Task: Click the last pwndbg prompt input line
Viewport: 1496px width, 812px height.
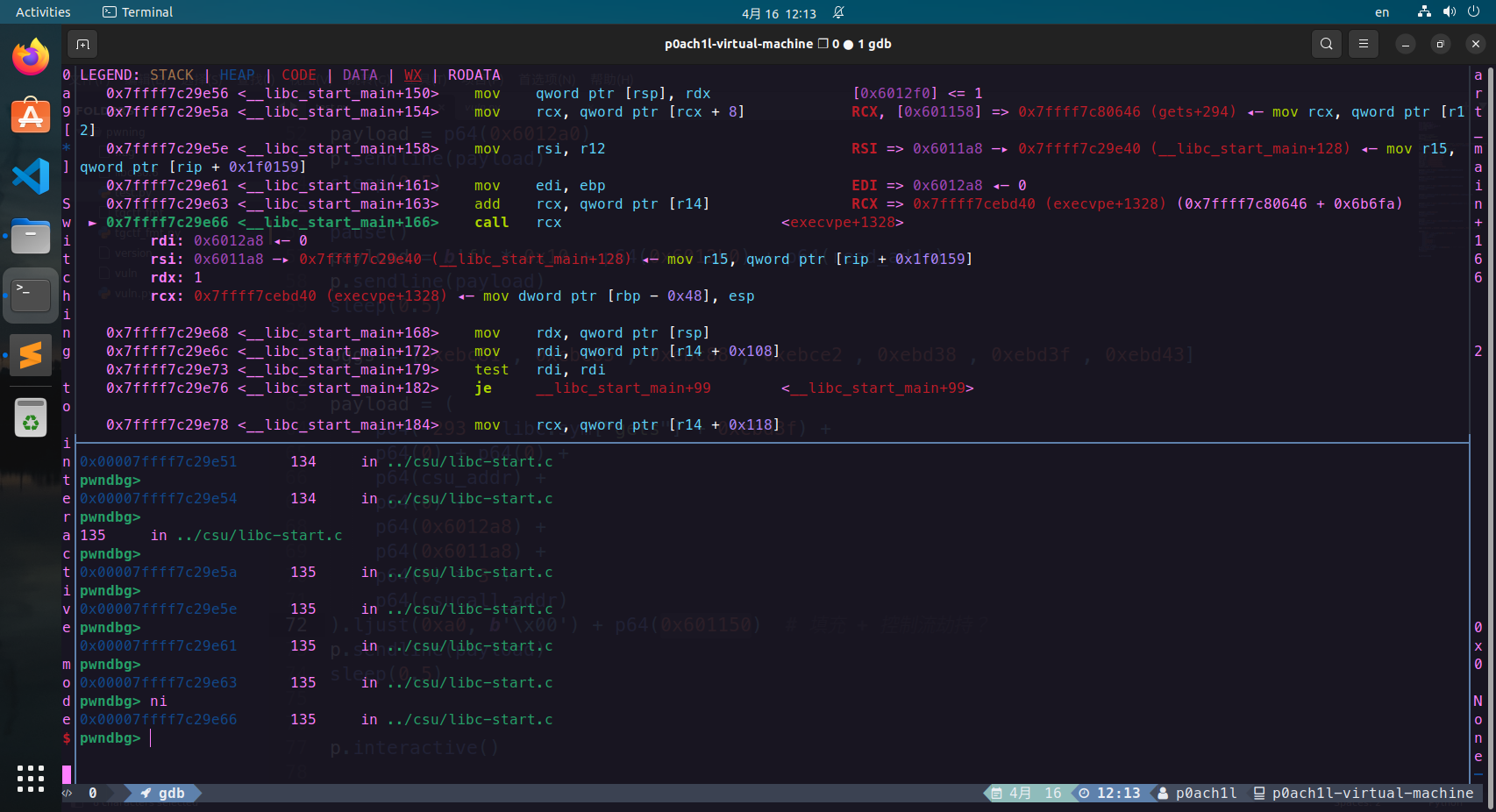Action: coord(116,737)
